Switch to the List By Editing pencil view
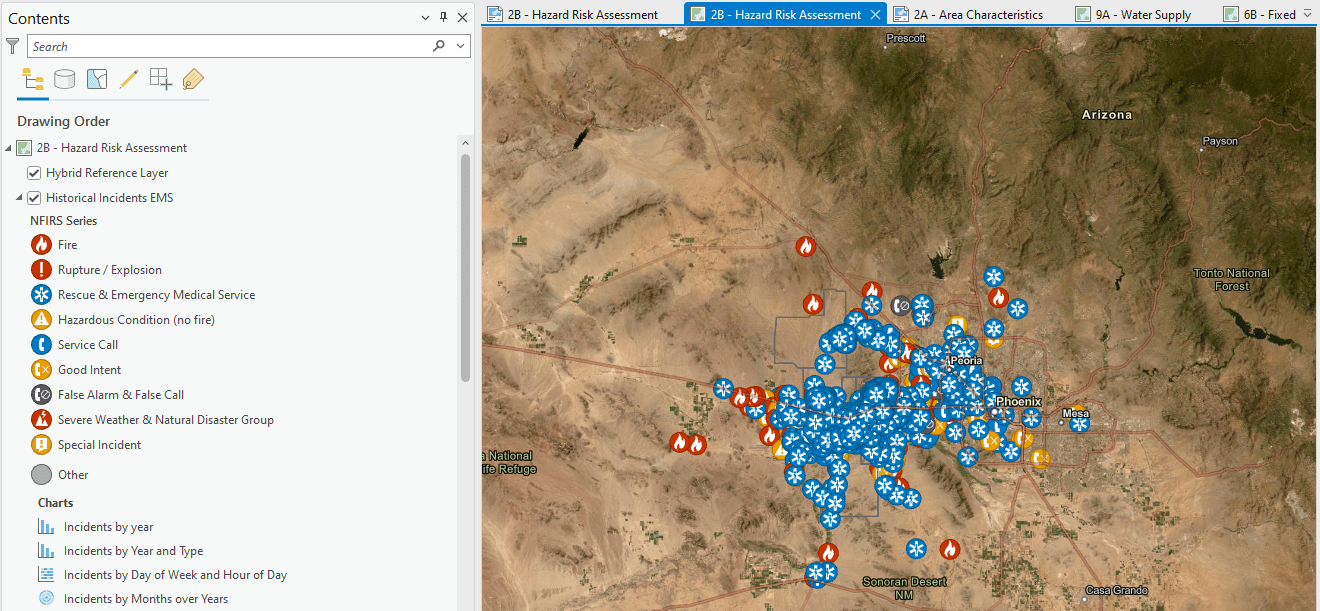The height and width of the screenshot is (611, 1320). (x=128, y=79)
